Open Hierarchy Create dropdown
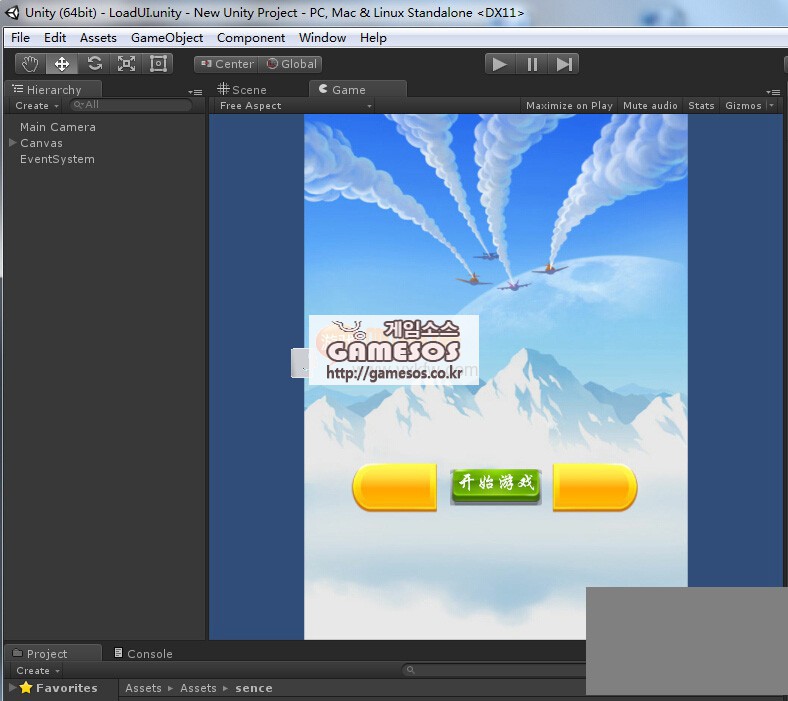 [37, 106]
